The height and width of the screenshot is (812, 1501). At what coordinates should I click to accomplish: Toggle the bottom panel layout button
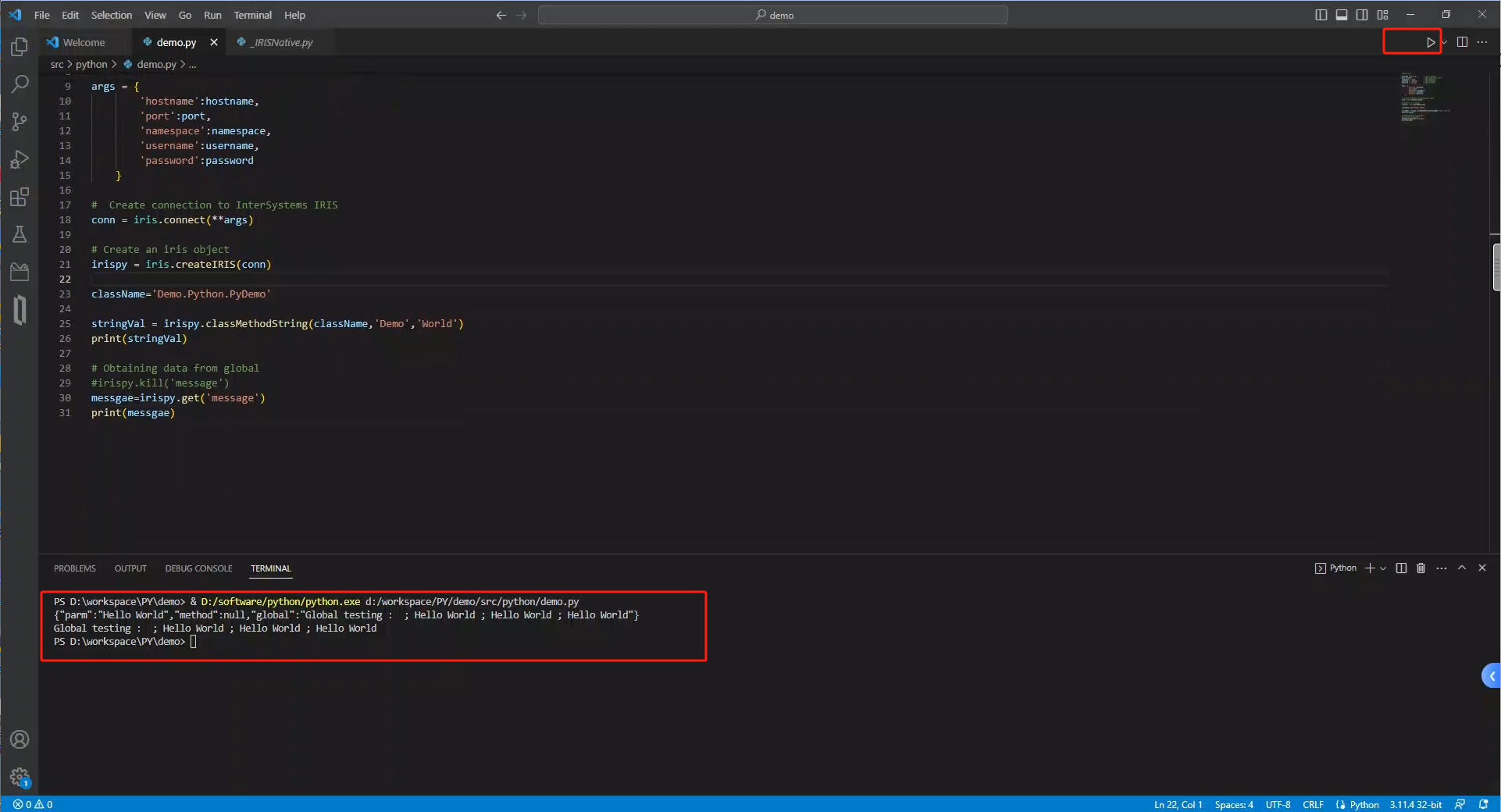(x=1341, y=15)
